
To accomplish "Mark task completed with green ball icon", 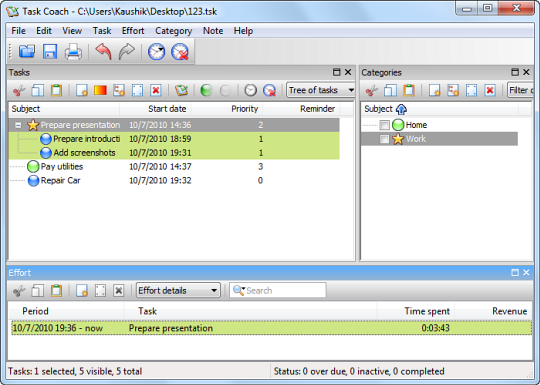I will 206,91.
